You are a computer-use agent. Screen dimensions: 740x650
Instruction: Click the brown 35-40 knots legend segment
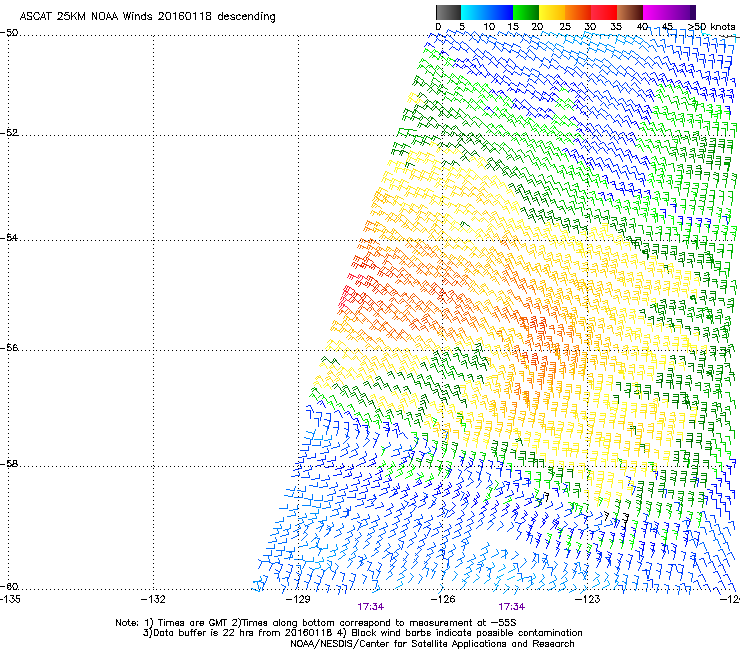pyautogui.click(x=630, y=12)
